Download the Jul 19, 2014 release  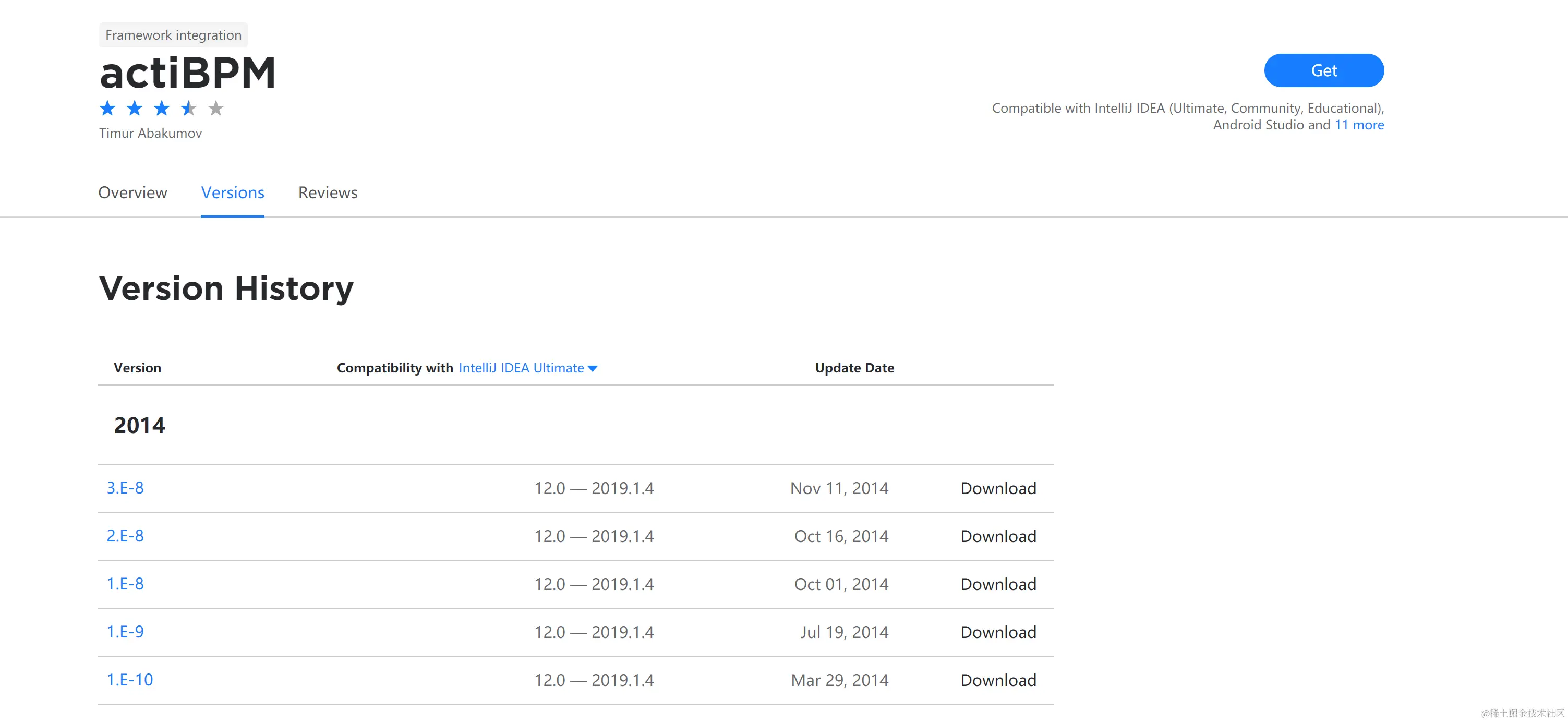click(x=998, y=632)
